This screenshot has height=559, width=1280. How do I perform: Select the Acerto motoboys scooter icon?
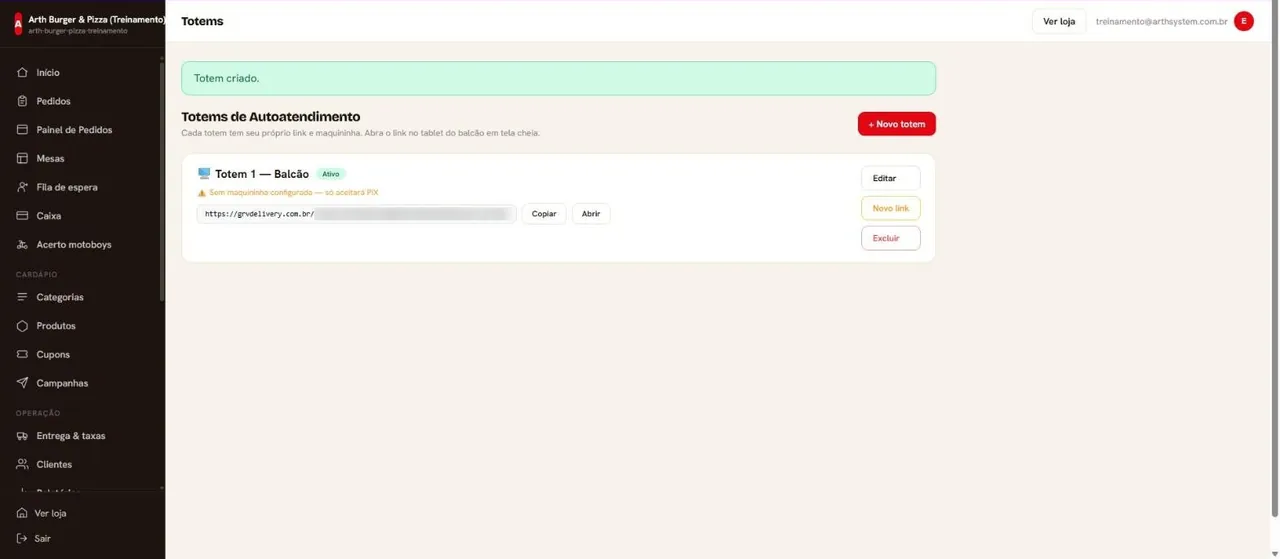click(x=23, y=245)
